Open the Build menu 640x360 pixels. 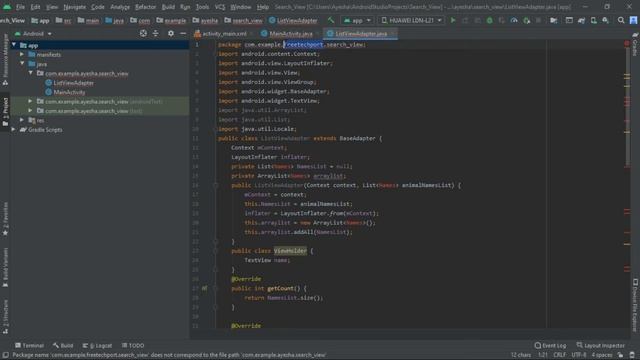click(x=168, y=7)
